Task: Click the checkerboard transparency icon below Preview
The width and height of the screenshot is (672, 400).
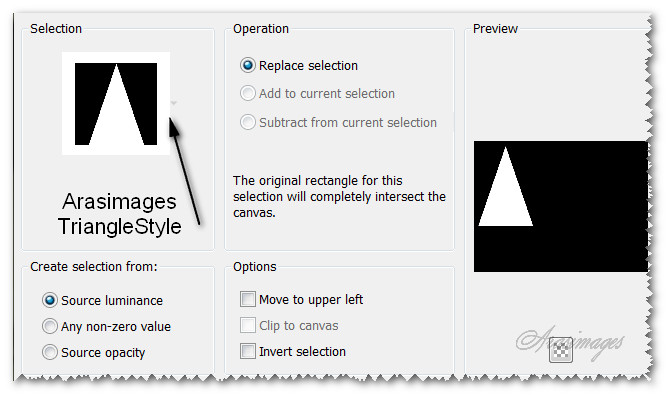Action: point(562,349)
